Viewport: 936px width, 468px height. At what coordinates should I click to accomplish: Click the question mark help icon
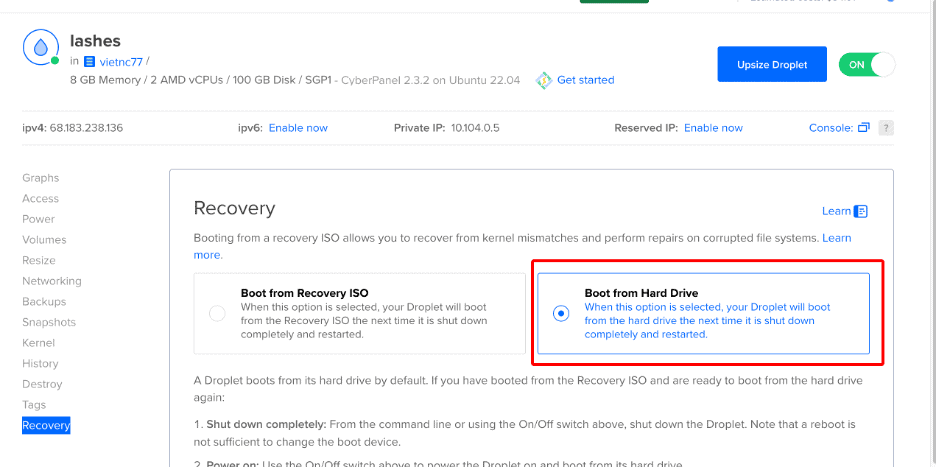(886, 128)
